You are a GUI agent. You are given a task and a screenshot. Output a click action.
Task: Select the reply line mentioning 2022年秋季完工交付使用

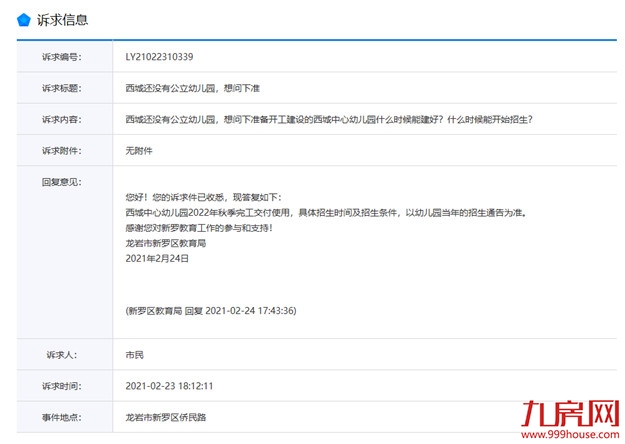pyautogui.click(x=326, y=213)
